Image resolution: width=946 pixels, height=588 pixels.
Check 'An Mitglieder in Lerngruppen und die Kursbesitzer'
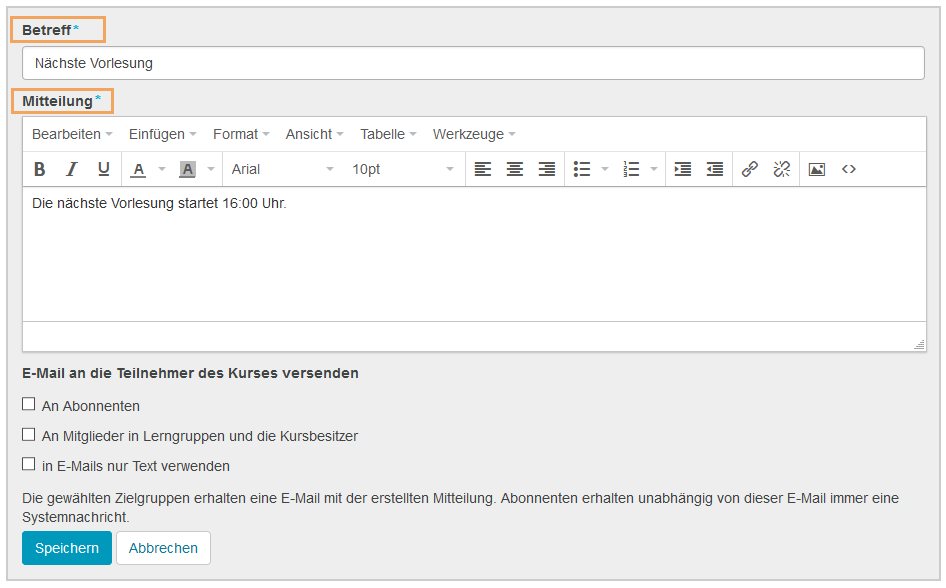[29, 435]
